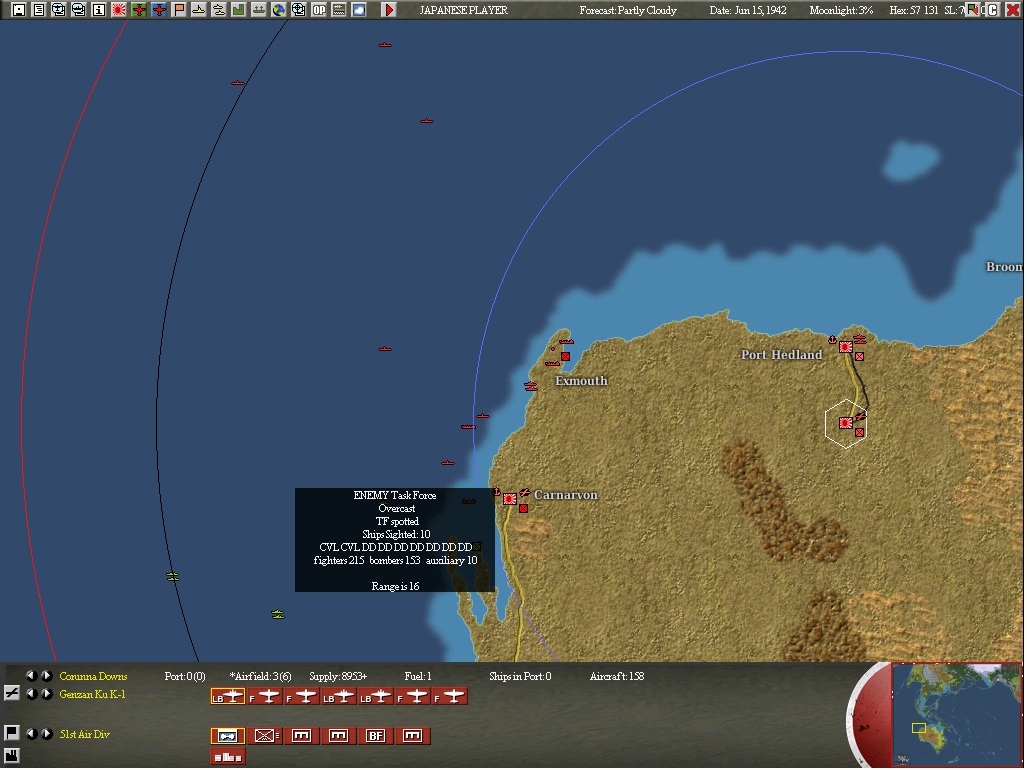Click the base inside the white hex outline

846,423
